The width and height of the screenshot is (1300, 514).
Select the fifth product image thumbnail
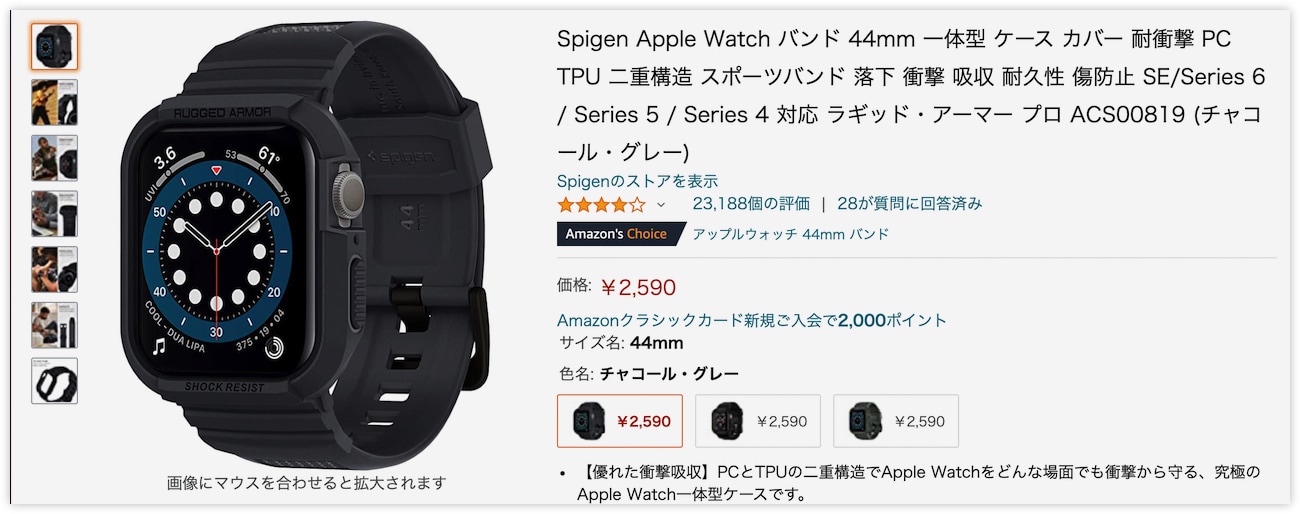(x=54, y=269)
